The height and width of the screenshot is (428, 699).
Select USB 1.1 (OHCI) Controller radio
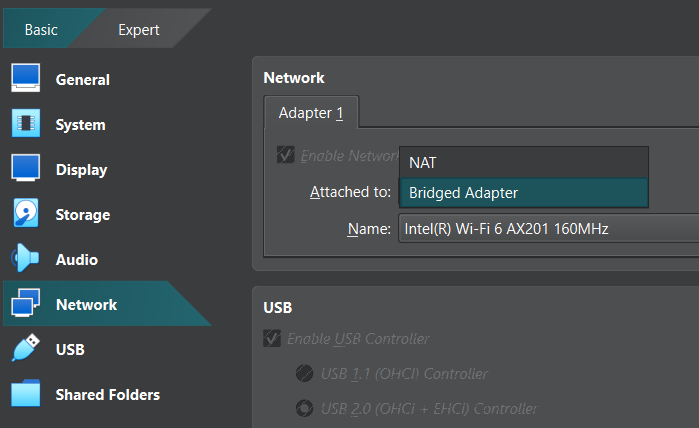pos(304,374)
